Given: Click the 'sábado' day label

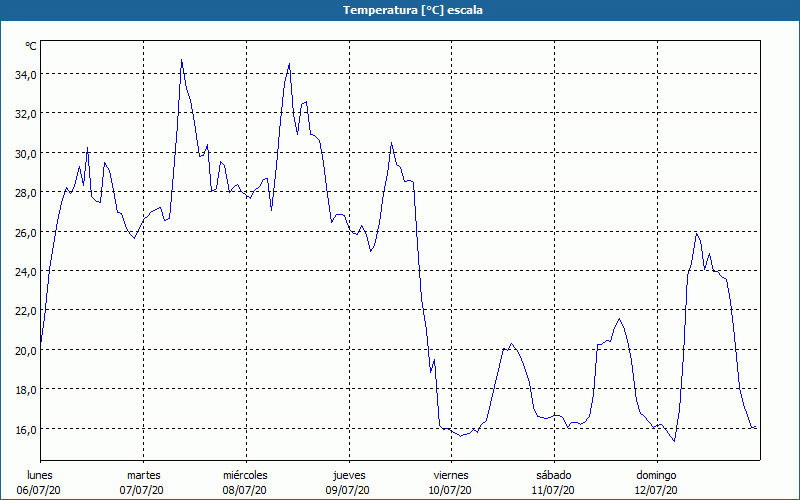Looking at the screenshot, I should point(554,475).
